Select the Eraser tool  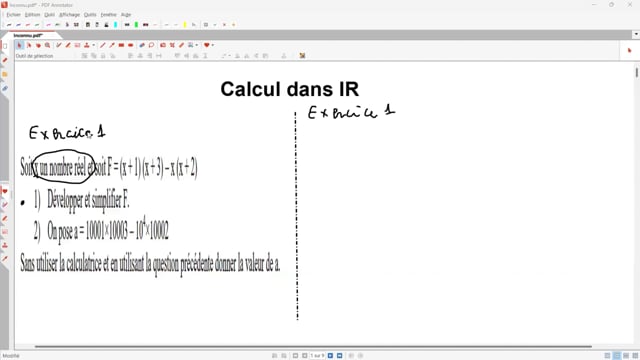[x=142, y=45]
